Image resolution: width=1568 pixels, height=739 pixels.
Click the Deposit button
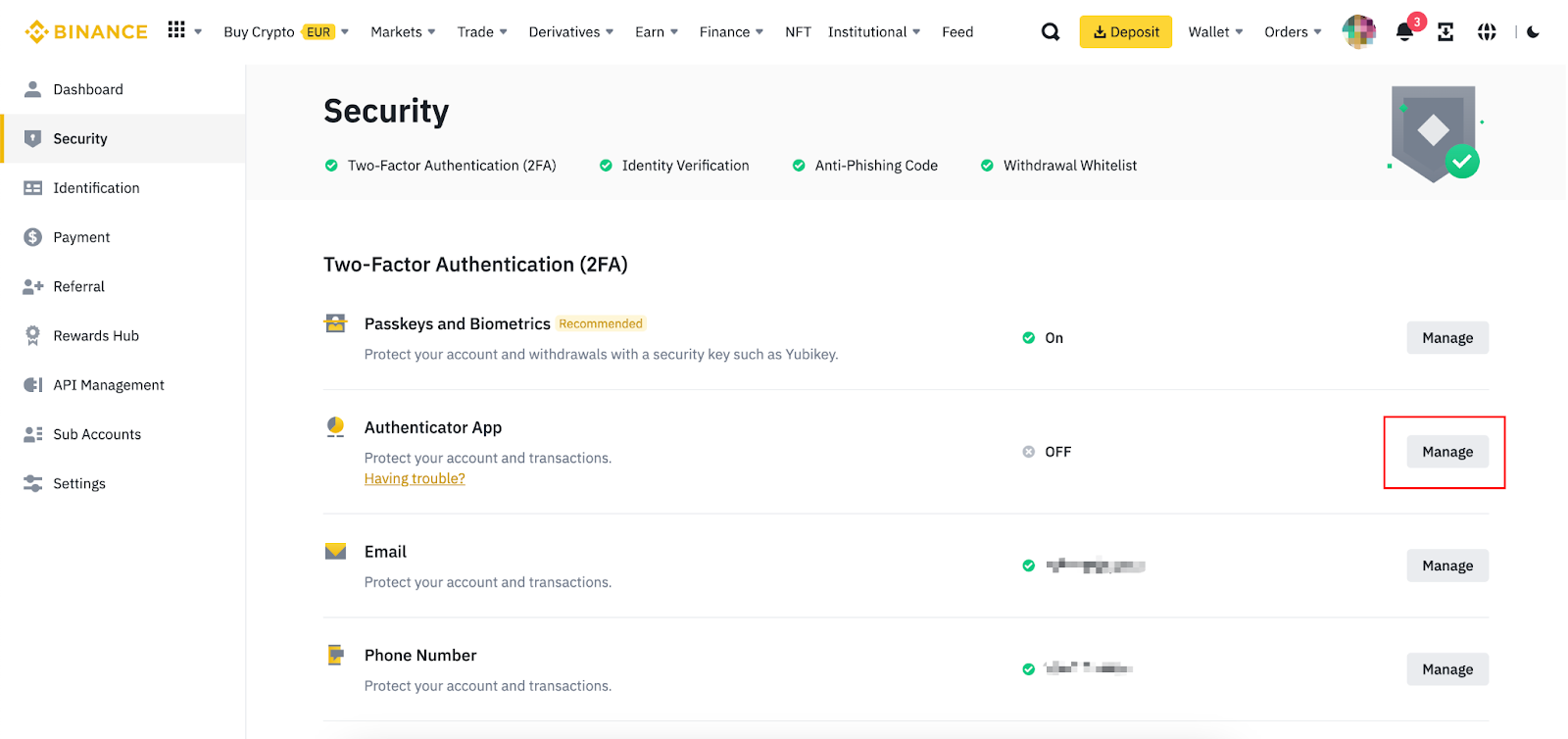(1125, 32)
